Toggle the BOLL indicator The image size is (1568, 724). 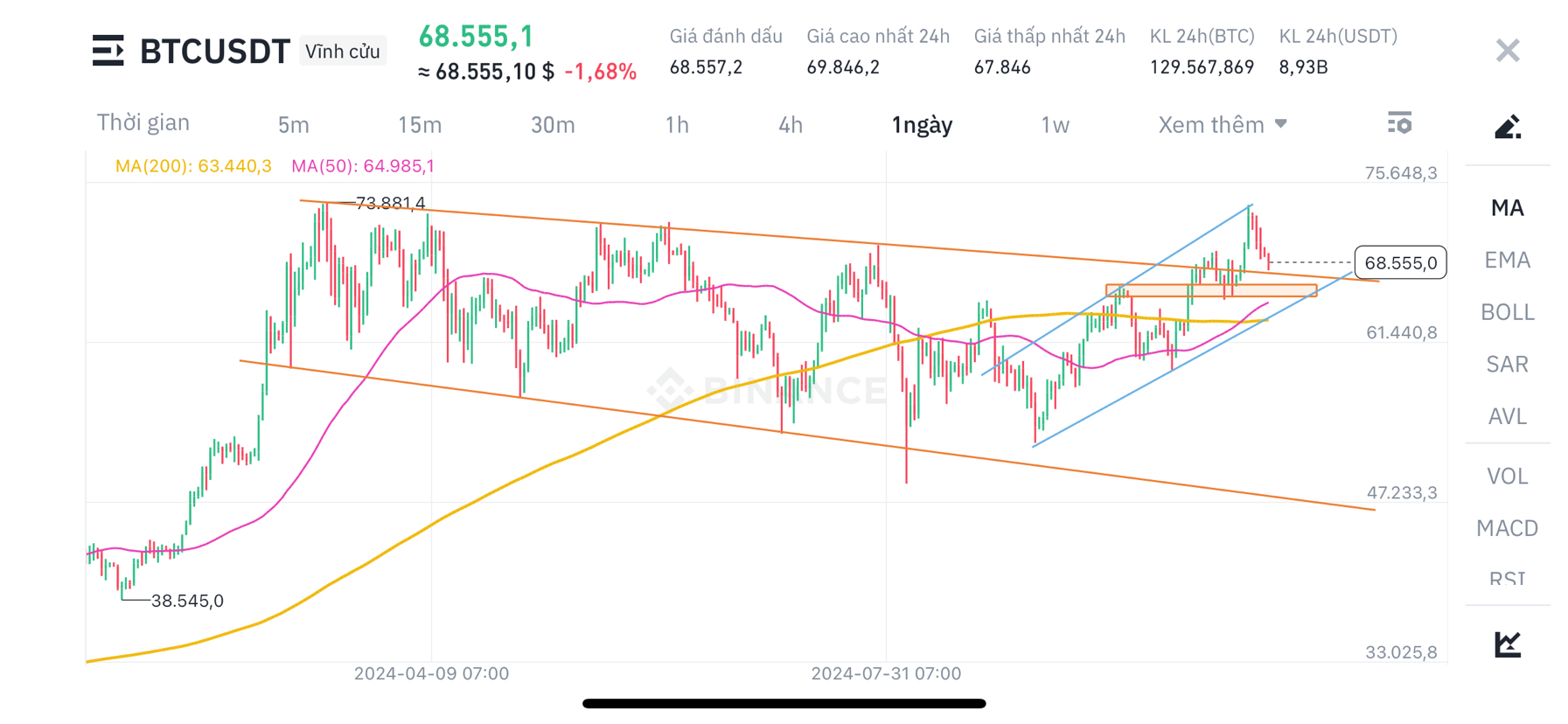point(1506,312)
